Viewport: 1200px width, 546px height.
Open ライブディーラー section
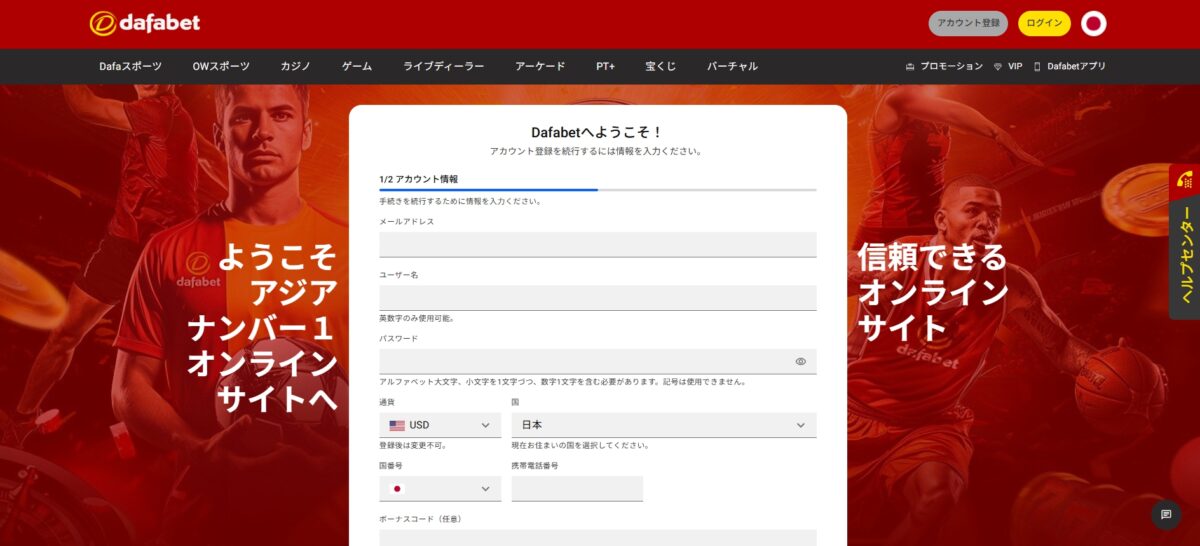click(444, 66)
